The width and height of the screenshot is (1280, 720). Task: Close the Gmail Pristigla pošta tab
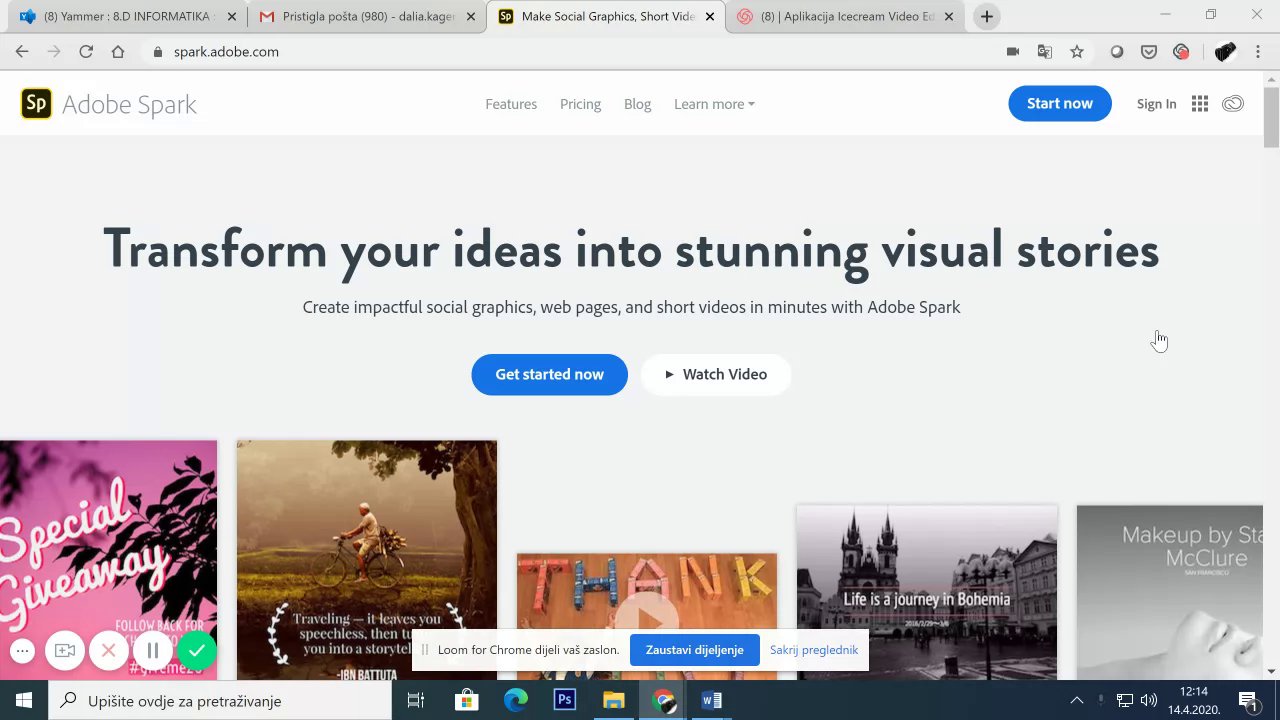[471, 17]
